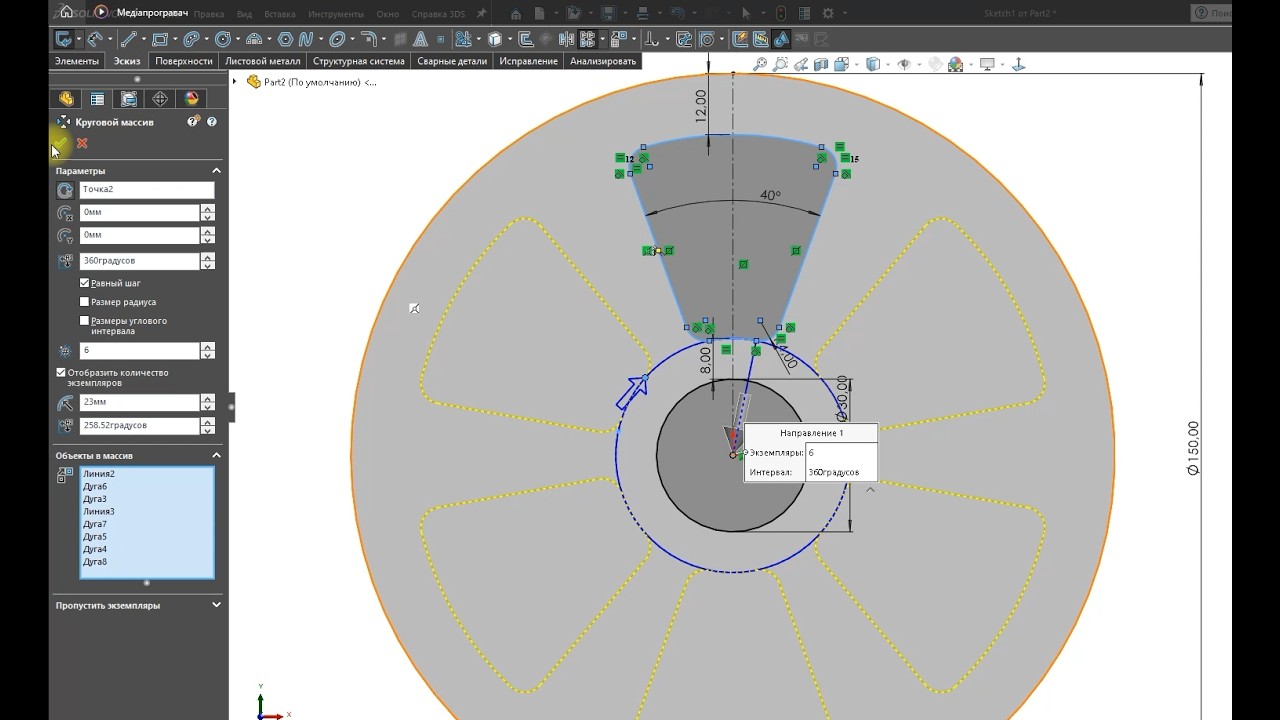Switch to the Эскиз ribbon tab

(127, 61)
